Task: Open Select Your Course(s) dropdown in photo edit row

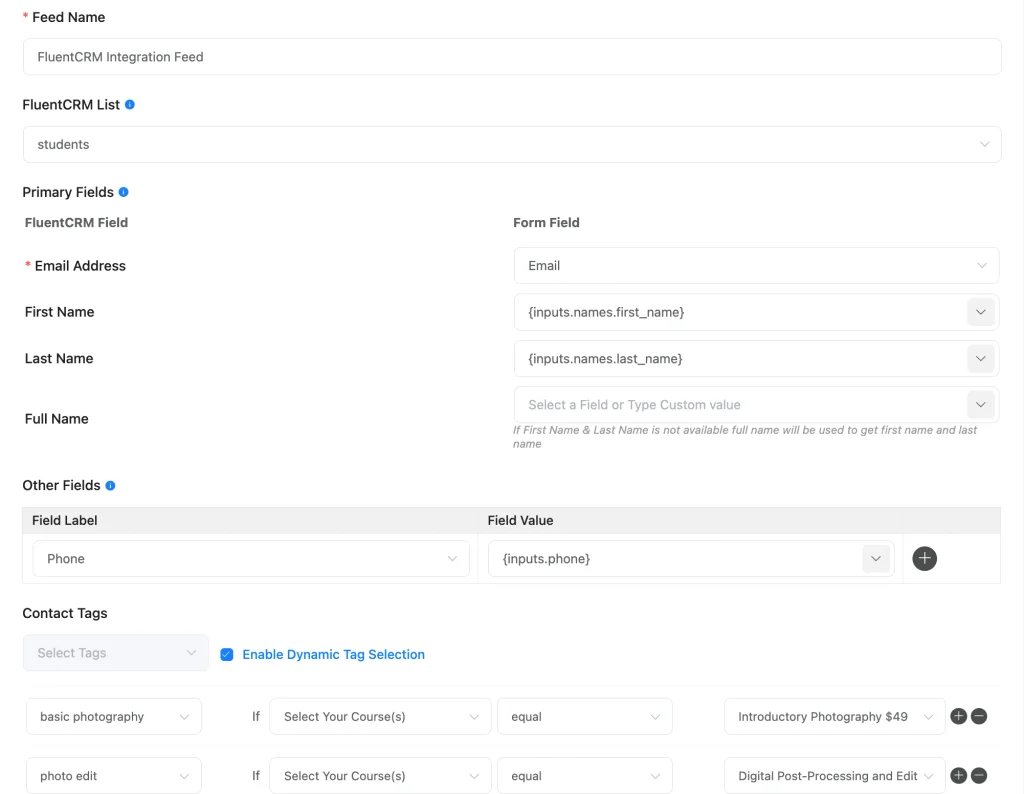Action: [380, 776]
